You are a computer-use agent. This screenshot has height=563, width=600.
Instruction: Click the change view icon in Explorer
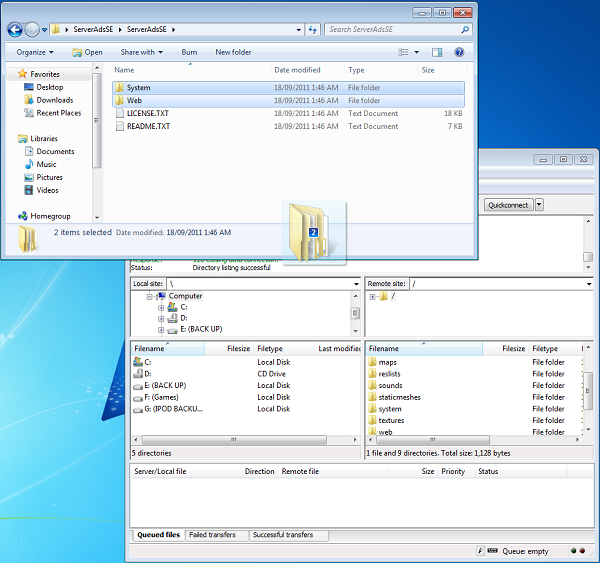coord(403,52)
